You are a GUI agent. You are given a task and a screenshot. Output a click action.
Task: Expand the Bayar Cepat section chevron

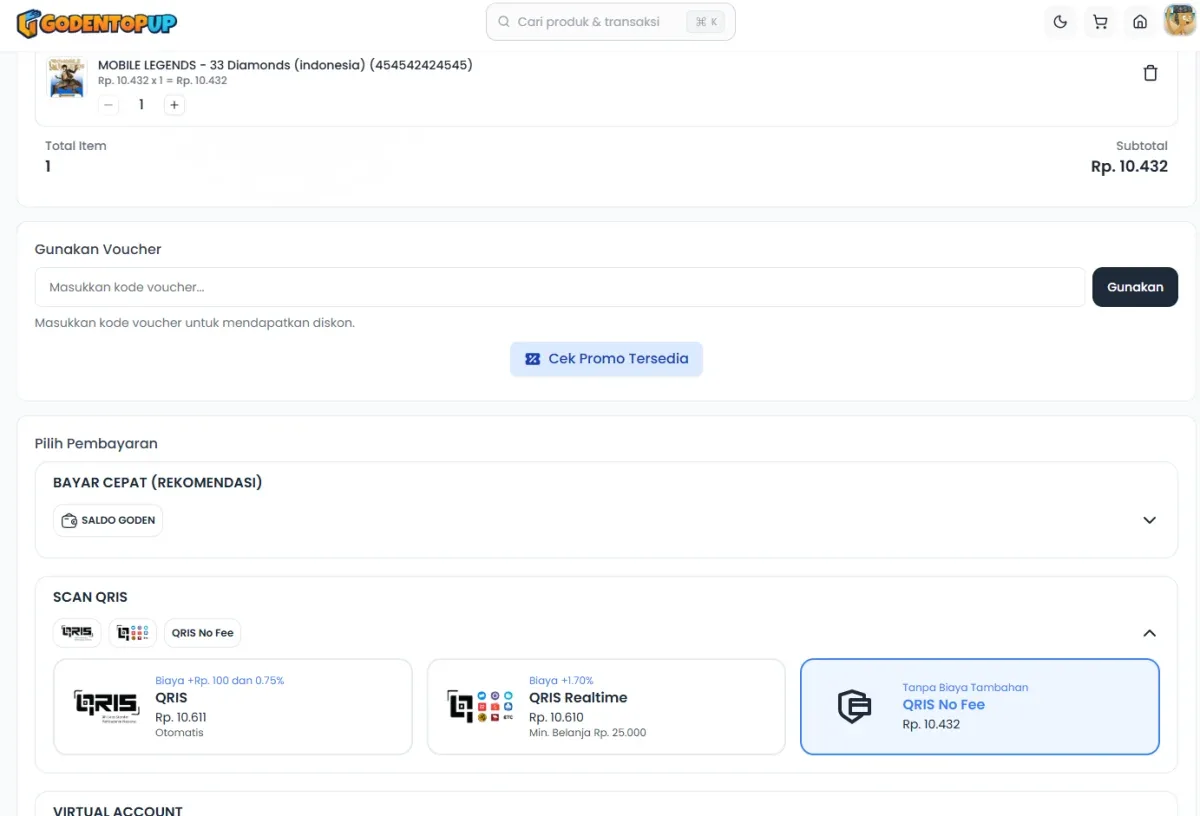click(x=1149, y=520)
